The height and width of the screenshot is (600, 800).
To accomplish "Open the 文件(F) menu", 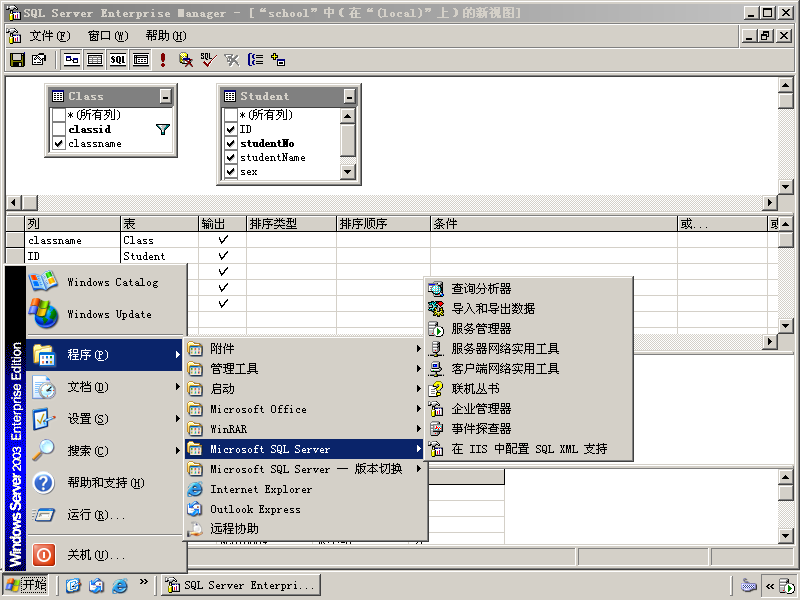I will (49, 36).
